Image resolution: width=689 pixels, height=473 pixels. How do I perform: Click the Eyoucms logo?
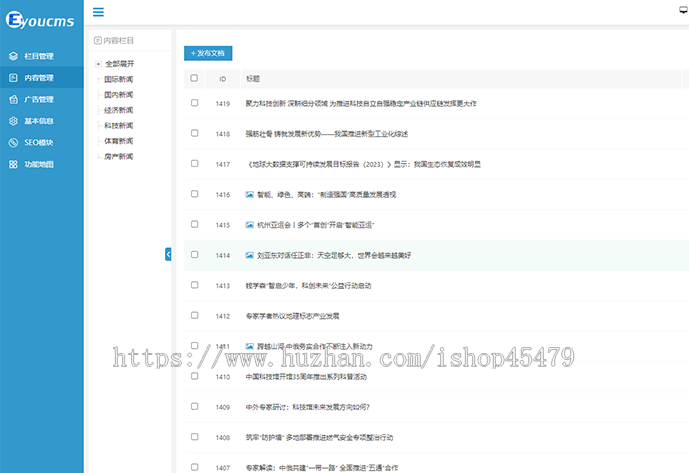click(x=40, y=20)
